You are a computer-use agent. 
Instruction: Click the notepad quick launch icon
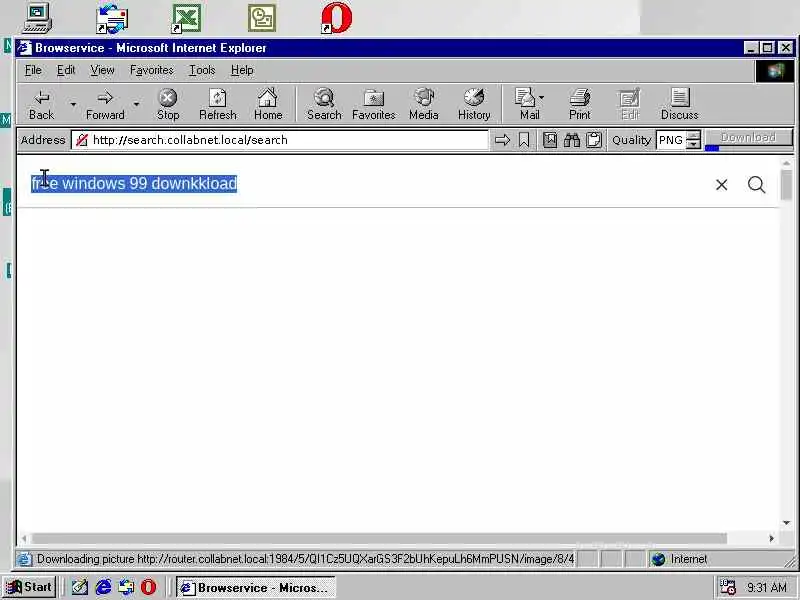point(80,587)
